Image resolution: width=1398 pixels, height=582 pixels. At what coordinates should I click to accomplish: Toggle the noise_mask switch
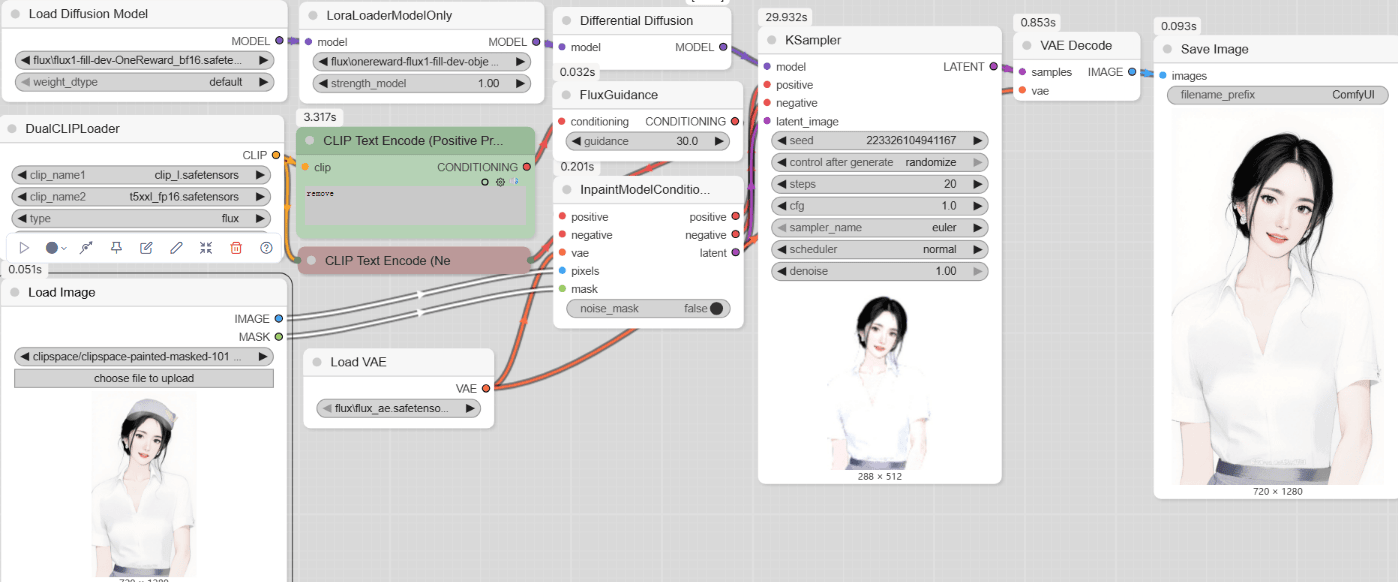pyautogui.click(x=716, y=309)
